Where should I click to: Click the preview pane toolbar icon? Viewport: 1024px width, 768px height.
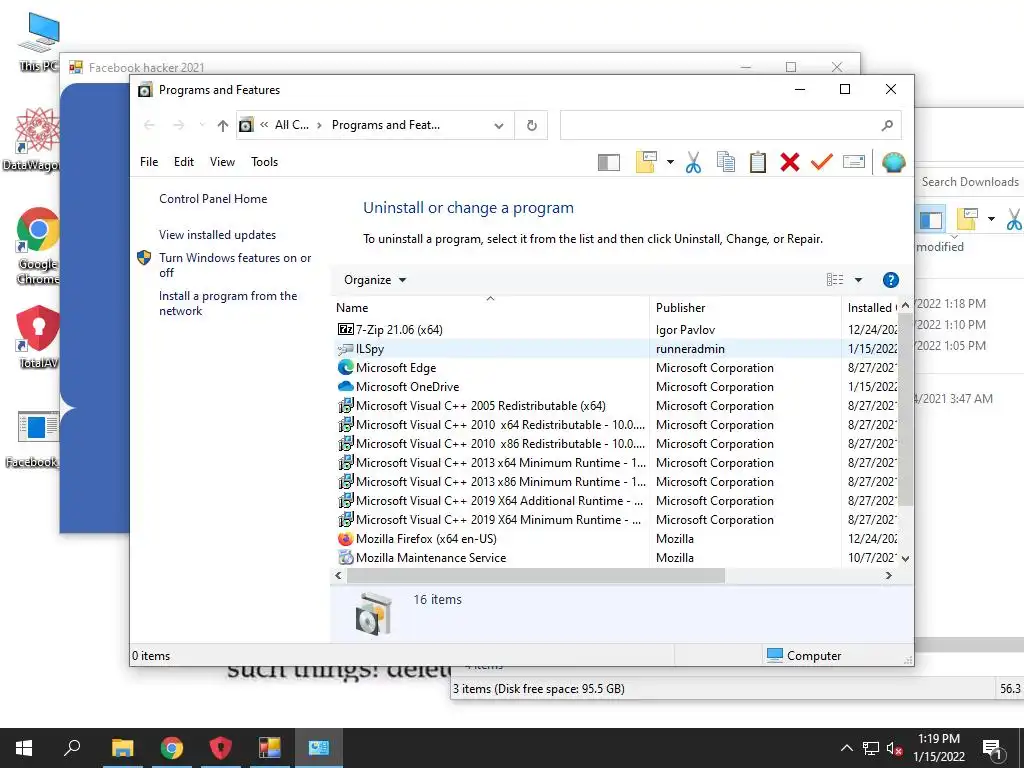609,162
